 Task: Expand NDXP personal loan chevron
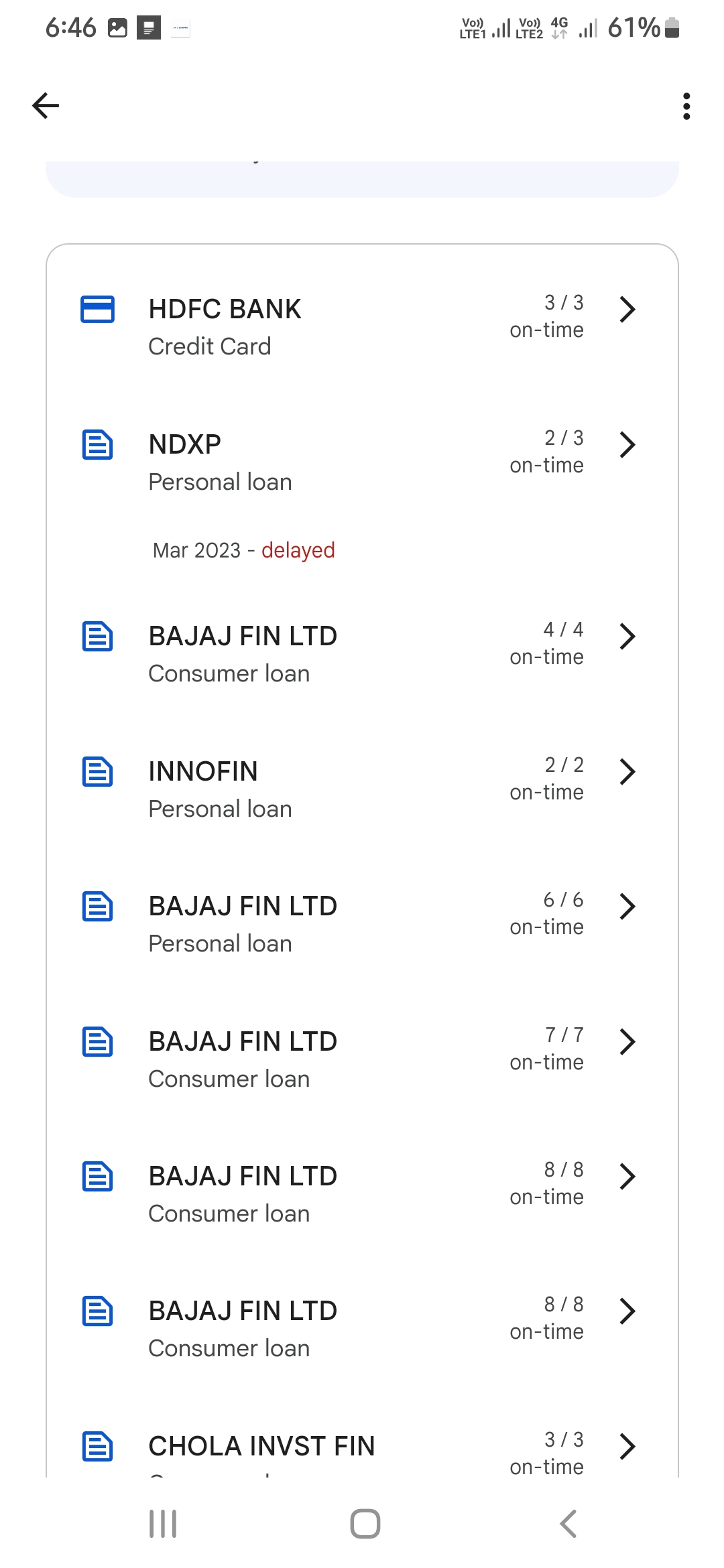(627, 445)
